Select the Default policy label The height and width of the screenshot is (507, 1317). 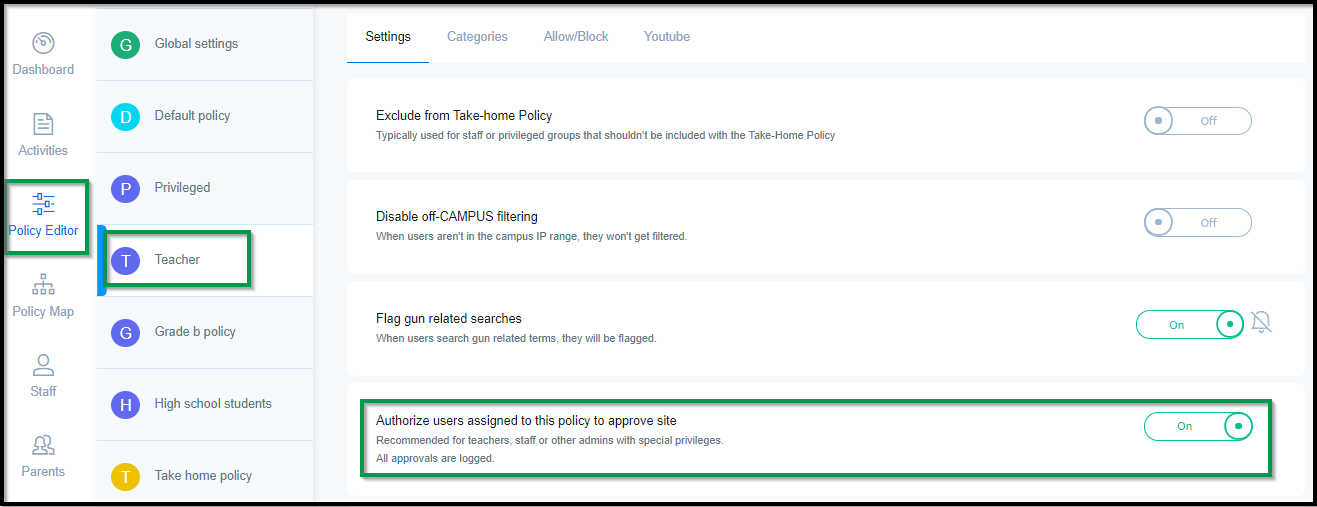(192, 116)
